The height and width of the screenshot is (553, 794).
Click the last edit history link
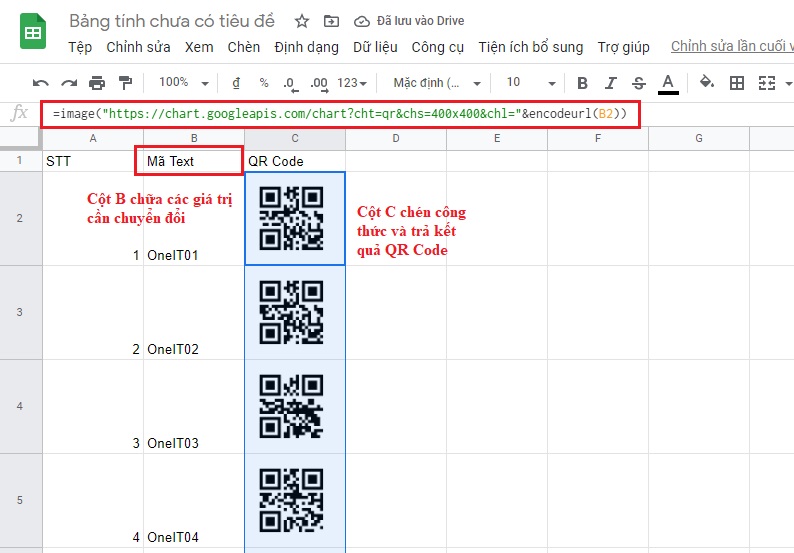coord(731,47)
